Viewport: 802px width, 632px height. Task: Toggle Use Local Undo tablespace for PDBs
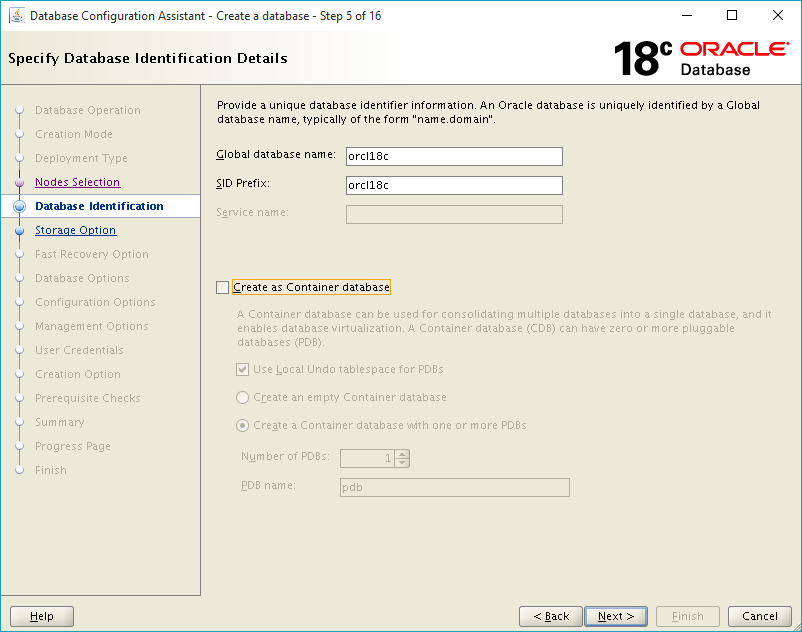point(242,369)
